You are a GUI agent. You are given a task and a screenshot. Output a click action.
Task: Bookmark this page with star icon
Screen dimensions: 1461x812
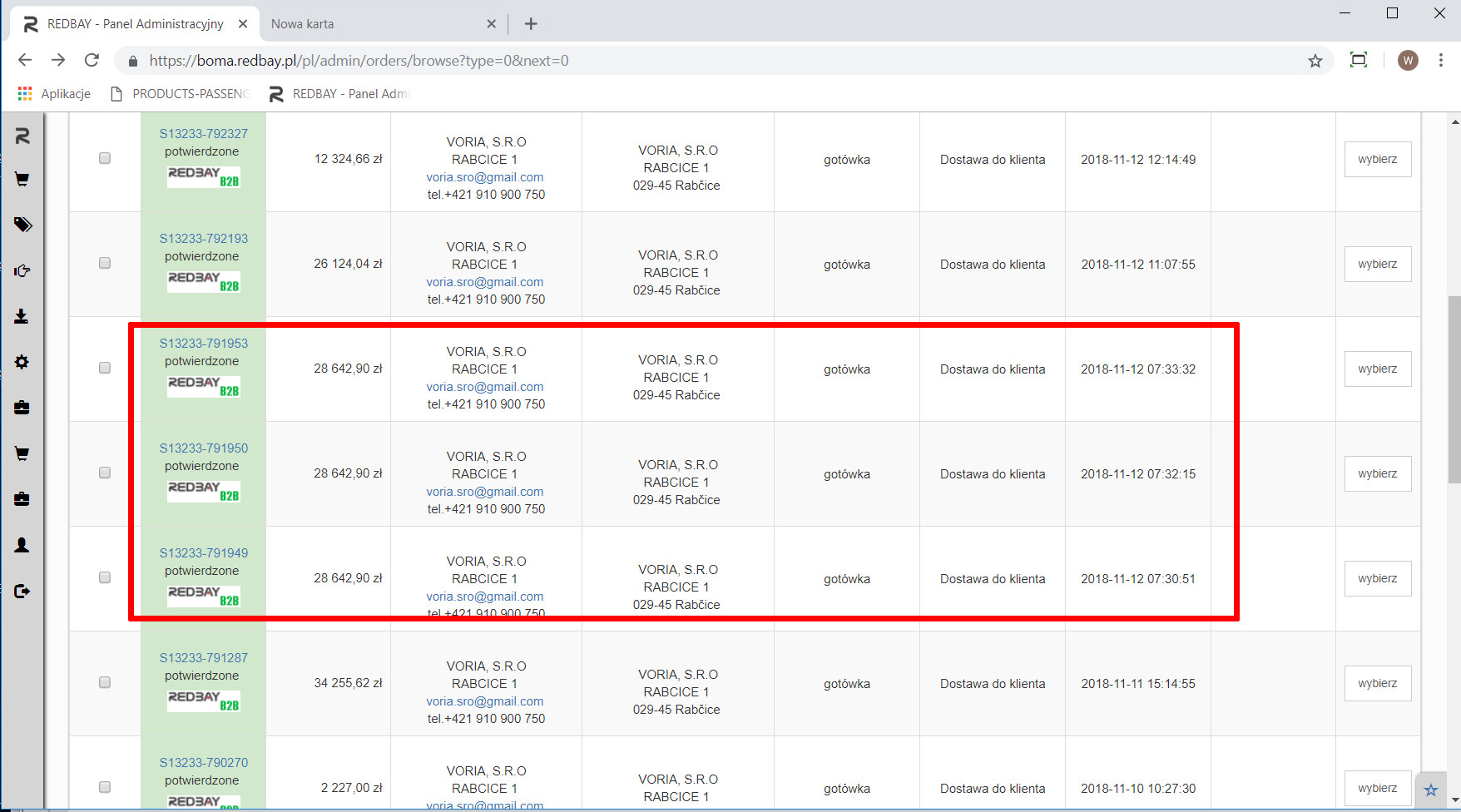[x=1315, y=61]
